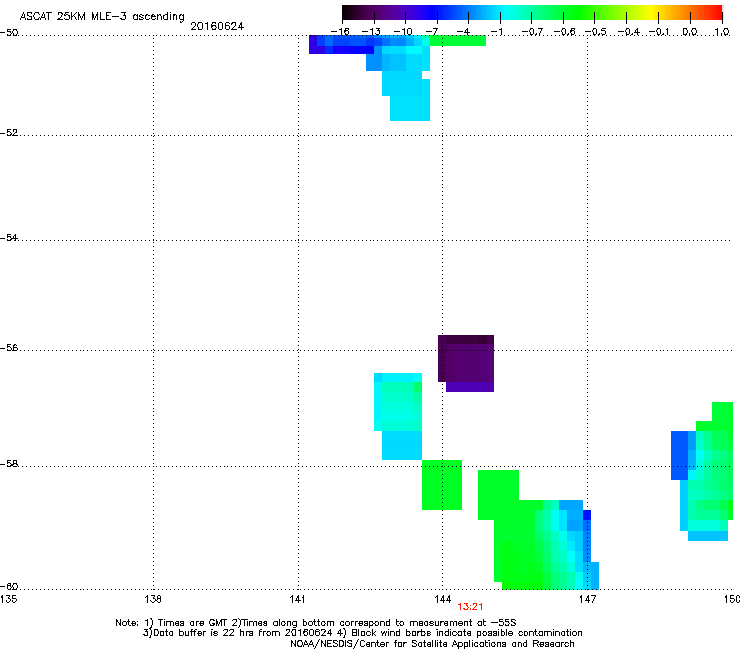Click the green data square crossing the 144 gridline
This screenshot has width=740, height=650.
442,485
